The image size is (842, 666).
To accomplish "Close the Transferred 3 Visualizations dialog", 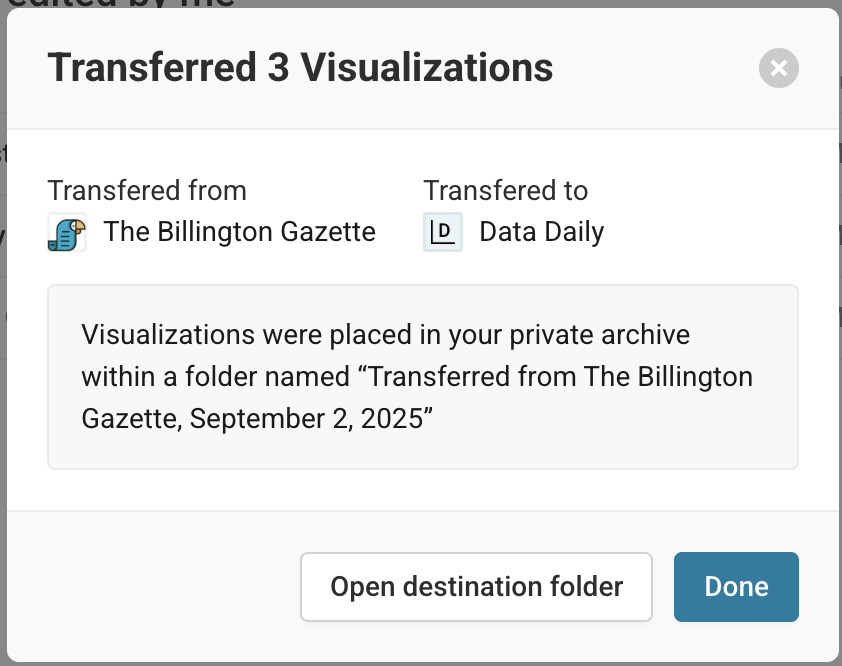I will coord(779,68).
